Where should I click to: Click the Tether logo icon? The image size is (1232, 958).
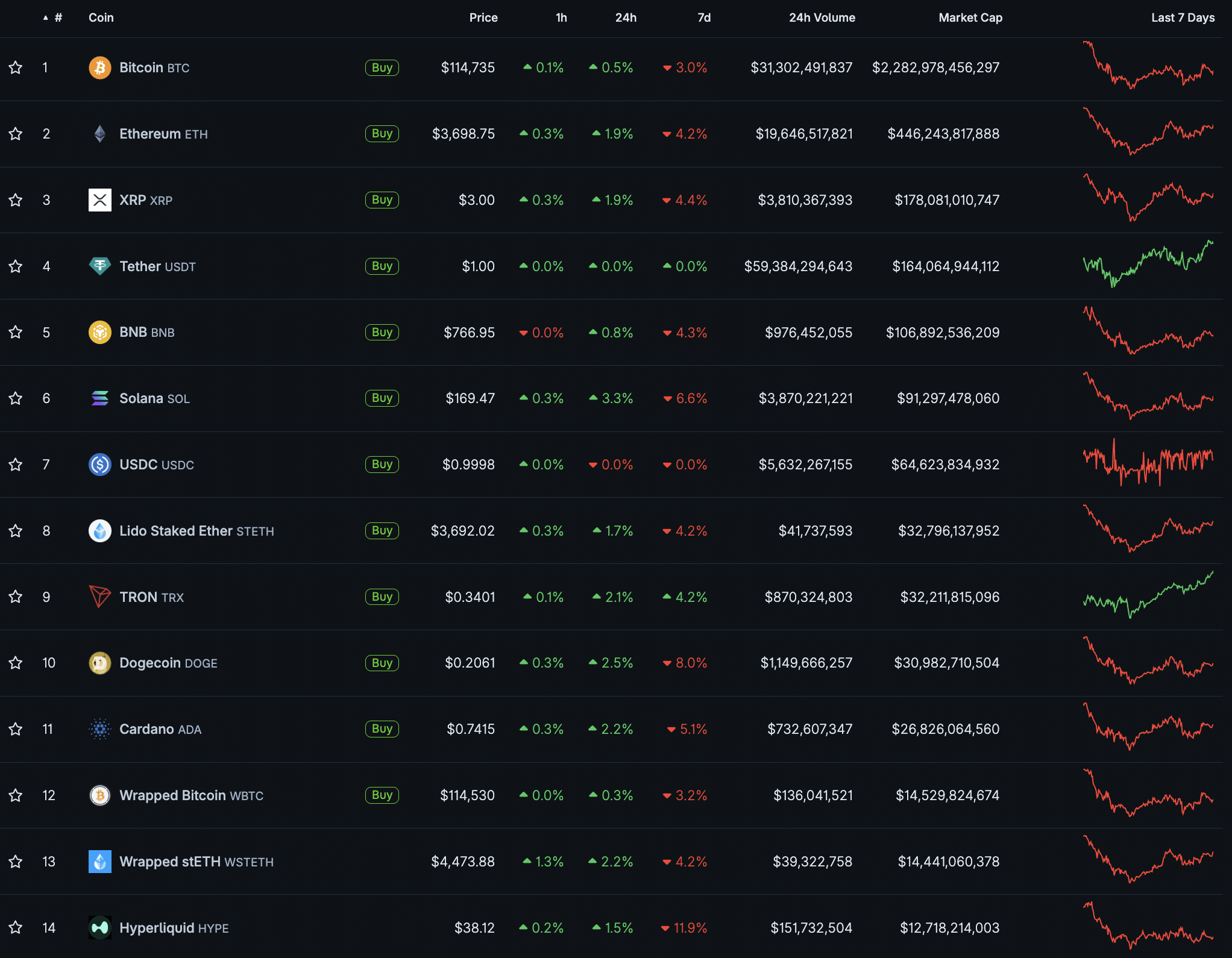point(100,266)
